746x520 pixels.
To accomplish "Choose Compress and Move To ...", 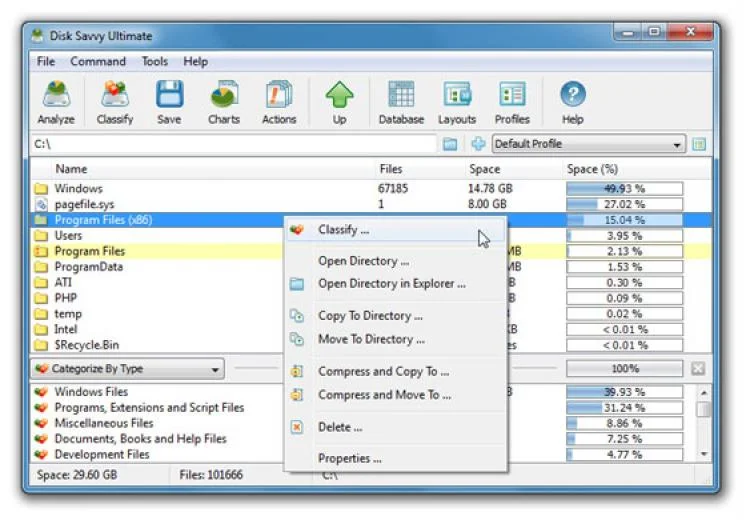I will (396, 395).
